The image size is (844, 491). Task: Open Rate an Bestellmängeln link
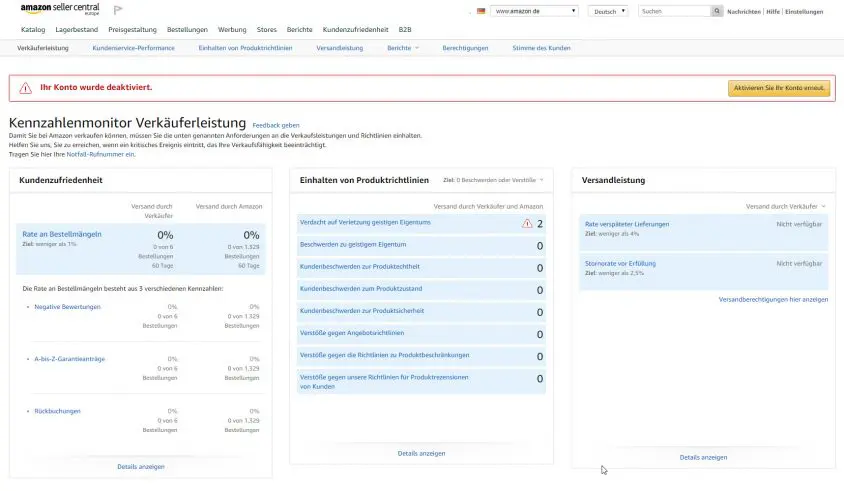62,234
